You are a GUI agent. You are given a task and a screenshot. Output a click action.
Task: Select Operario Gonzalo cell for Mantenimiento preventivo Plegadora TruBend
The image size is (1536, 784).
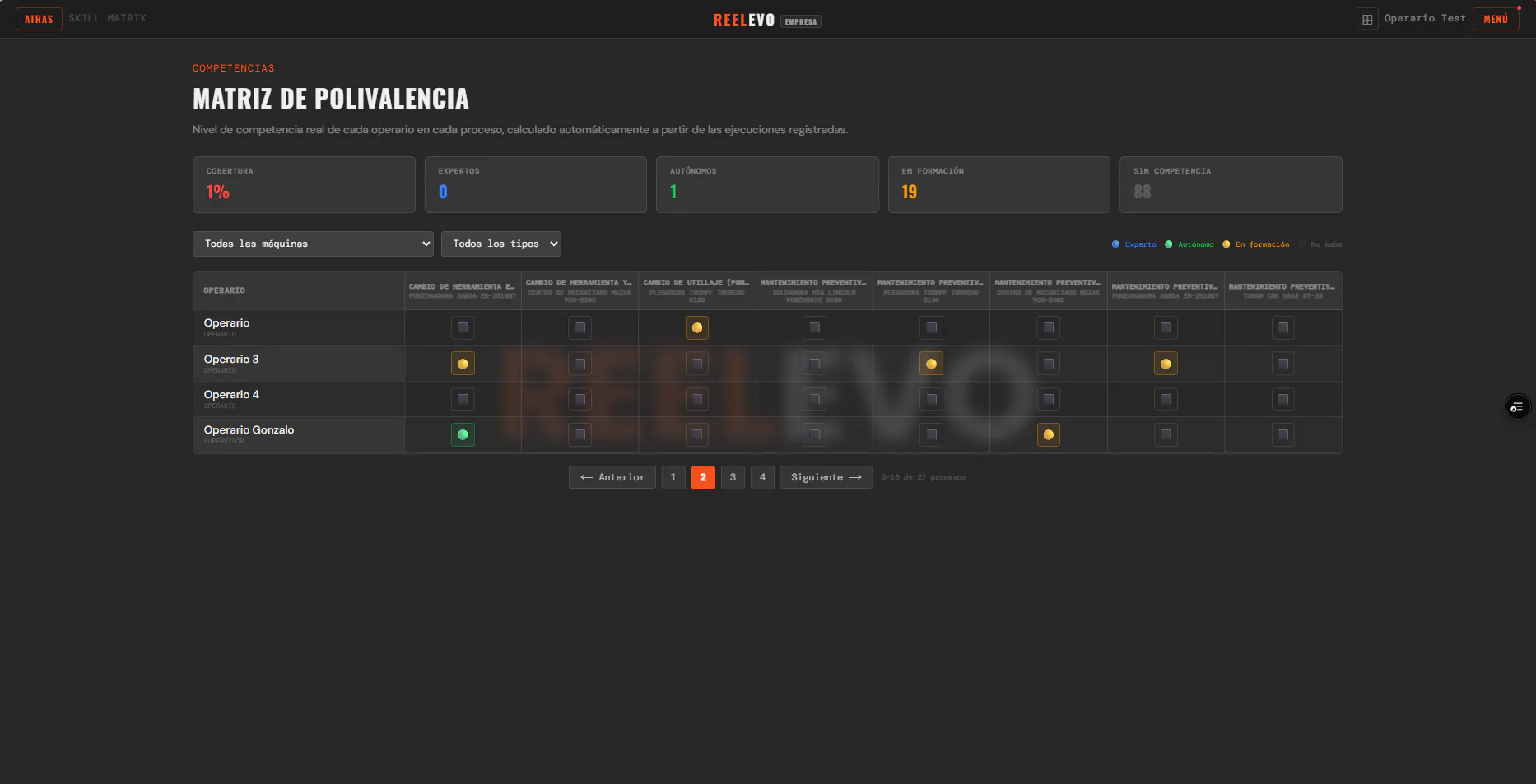pos(931,435)
